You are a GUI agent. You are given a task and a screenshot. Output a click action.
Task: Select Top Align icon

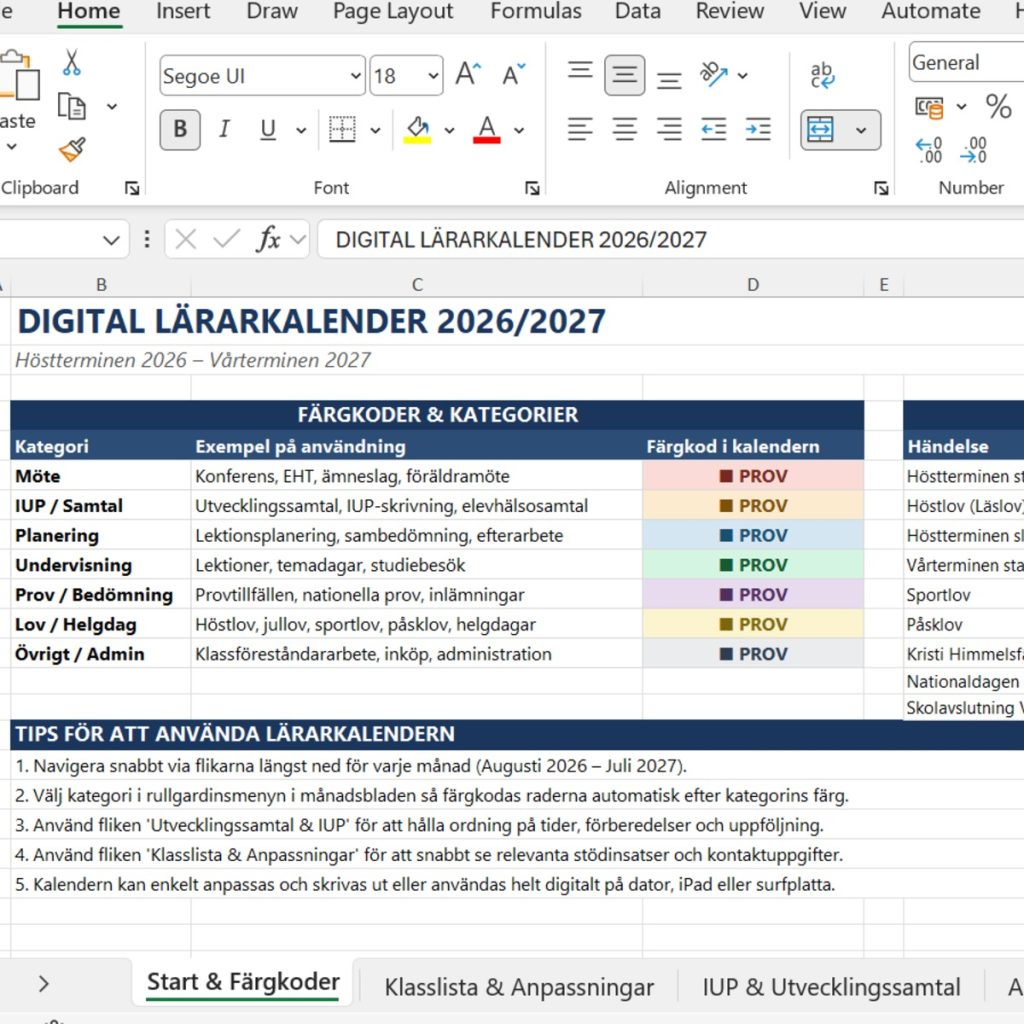[580, 70]
